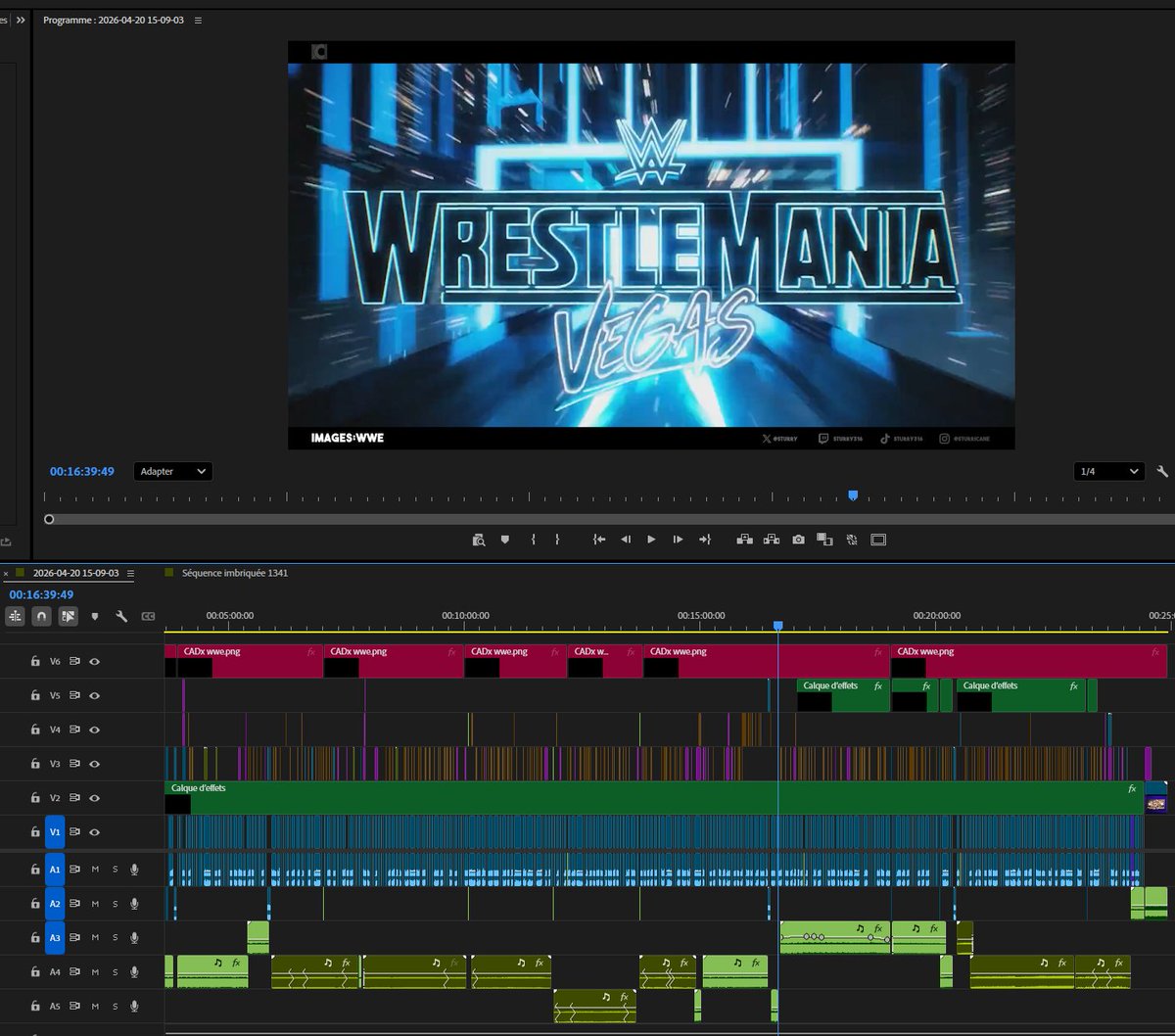
Task: Select the Calque d'effets clip on V2
Action: (x=654, y=798)
